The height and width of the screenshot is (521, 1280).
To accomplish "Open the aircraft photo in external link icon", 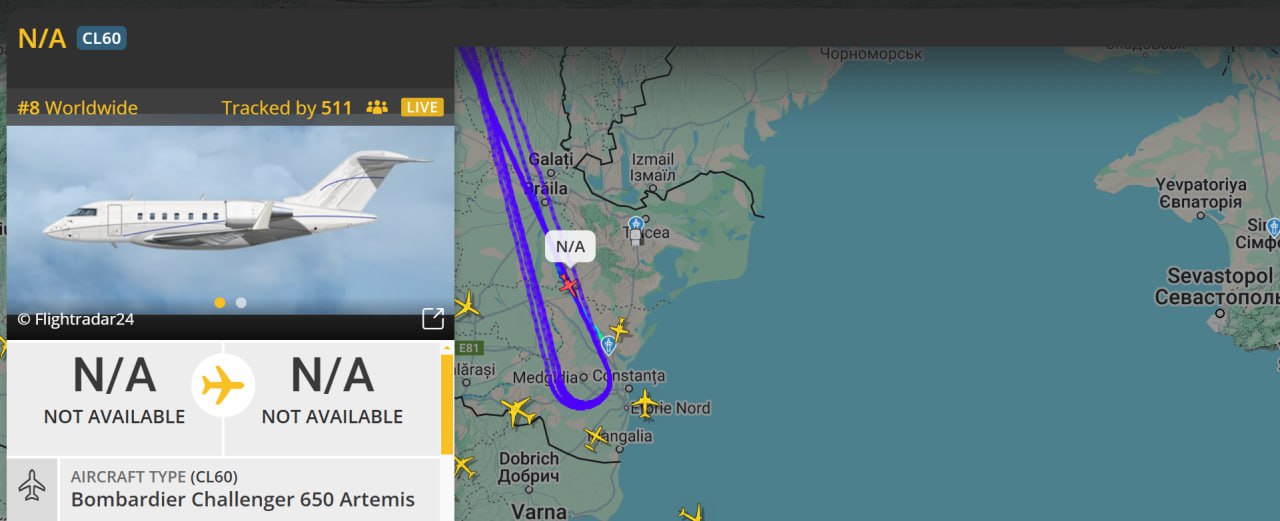I will coord(433,319).
